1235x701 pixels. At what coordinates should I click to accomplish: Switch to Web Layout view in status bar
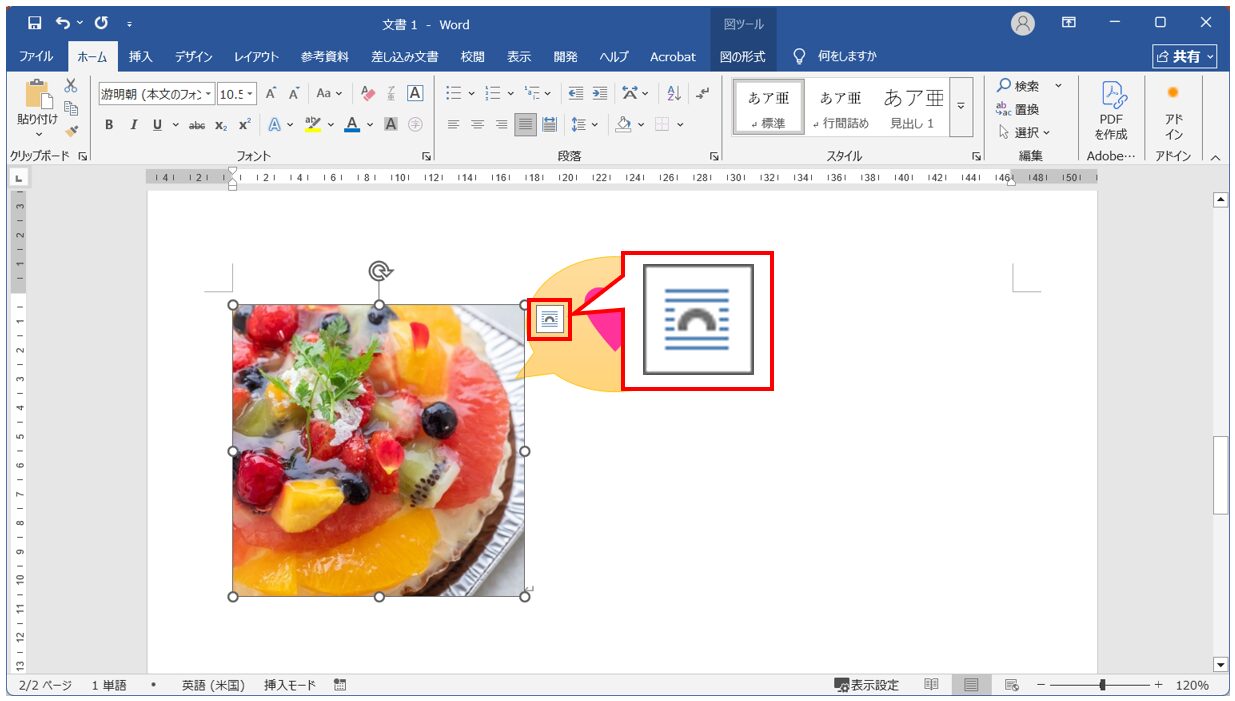click(1011, 685)
